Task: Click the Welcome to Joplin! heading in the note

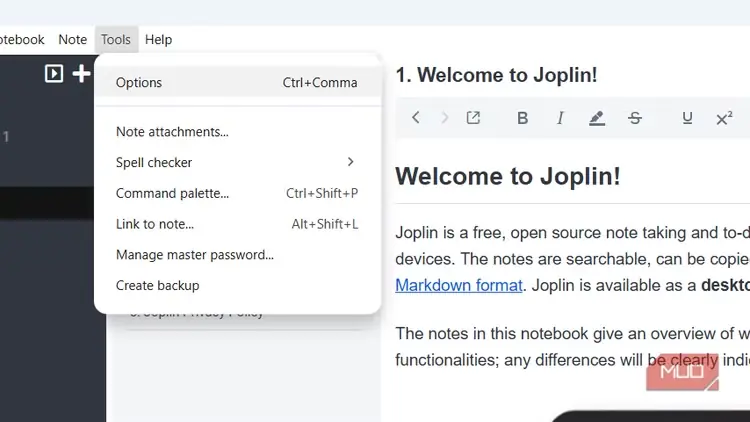Action: [507, 176]
